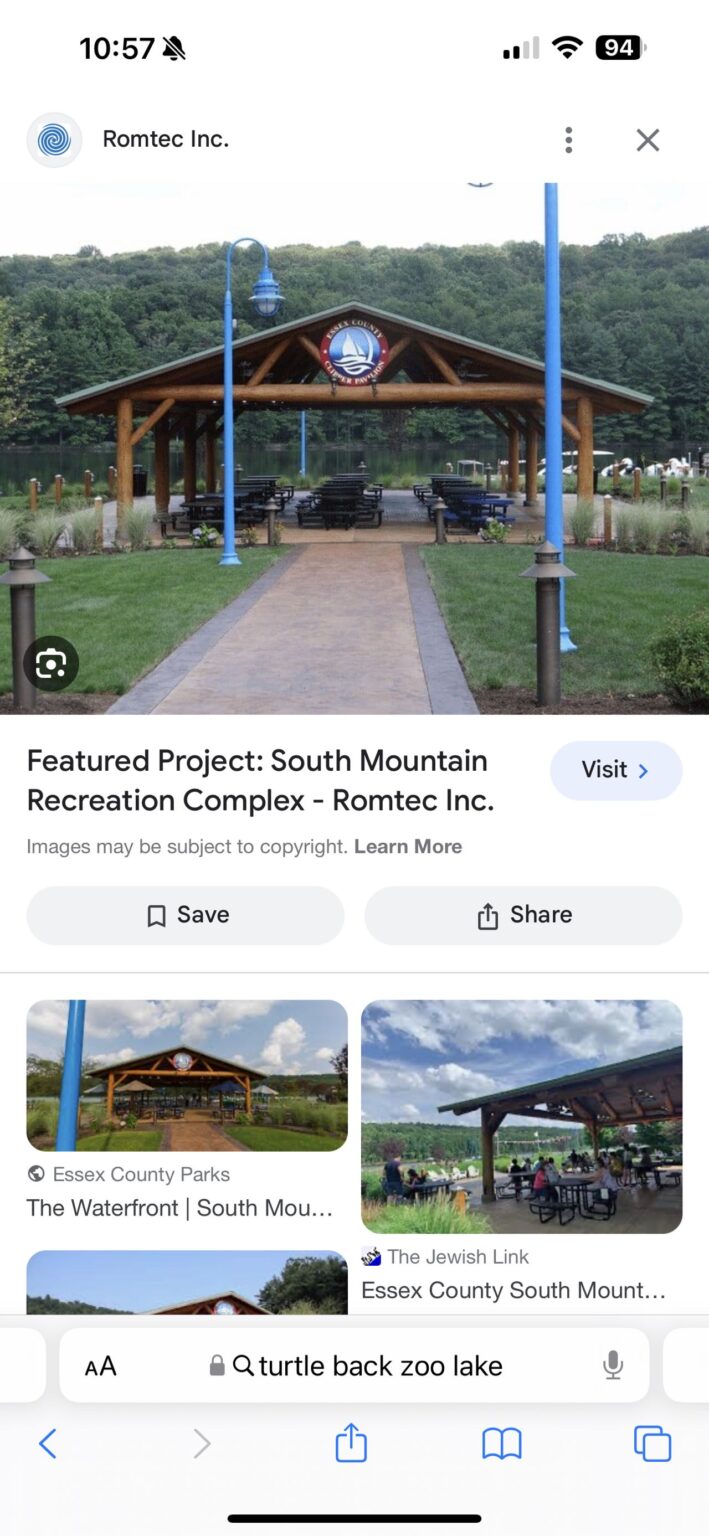Image resolution: width=709 pixels, height=1536 pixels.
Task: Open Safari's AA reader settings
Action: (100, 1366)
